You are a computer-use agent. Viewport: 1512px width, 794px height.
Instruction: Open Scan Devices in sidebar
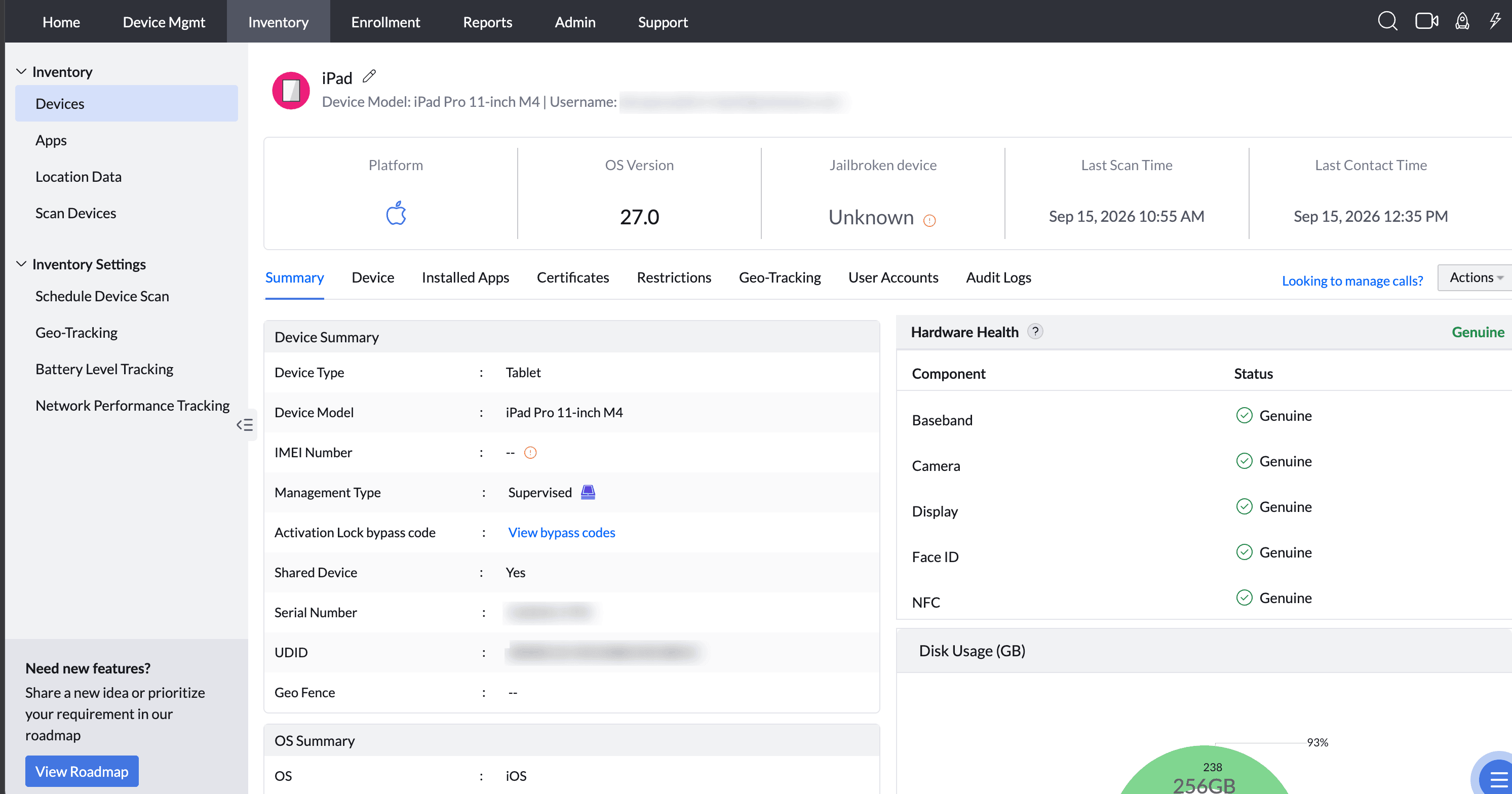tap(75, 213)
